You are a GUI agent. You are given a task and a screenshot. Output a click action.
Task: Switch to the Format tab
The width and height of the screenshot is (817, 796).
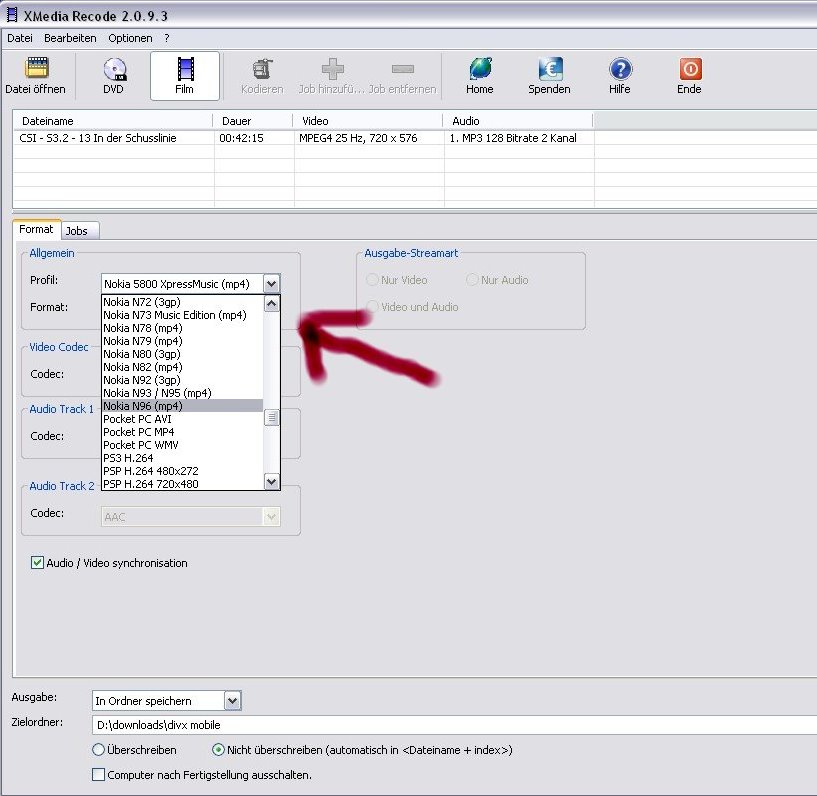pos(36,229)
